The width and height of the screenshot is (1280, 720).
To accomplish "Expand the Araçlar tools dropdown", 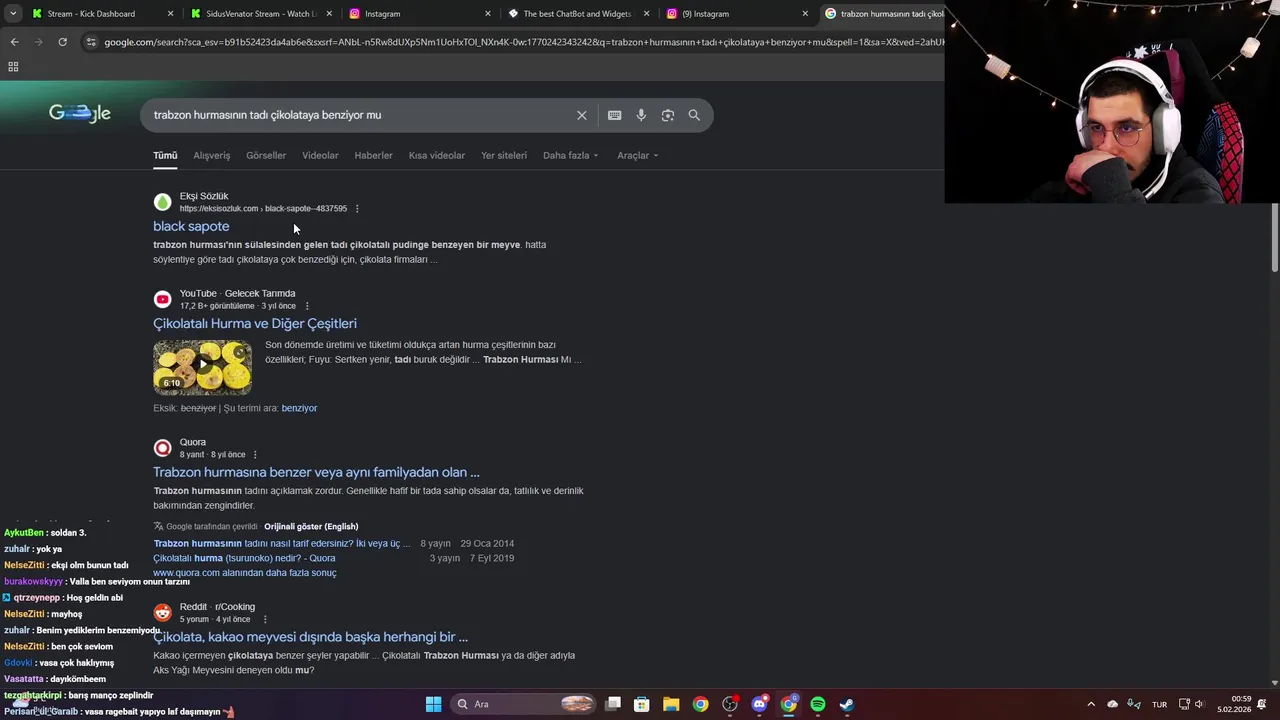I will [637, 155].
